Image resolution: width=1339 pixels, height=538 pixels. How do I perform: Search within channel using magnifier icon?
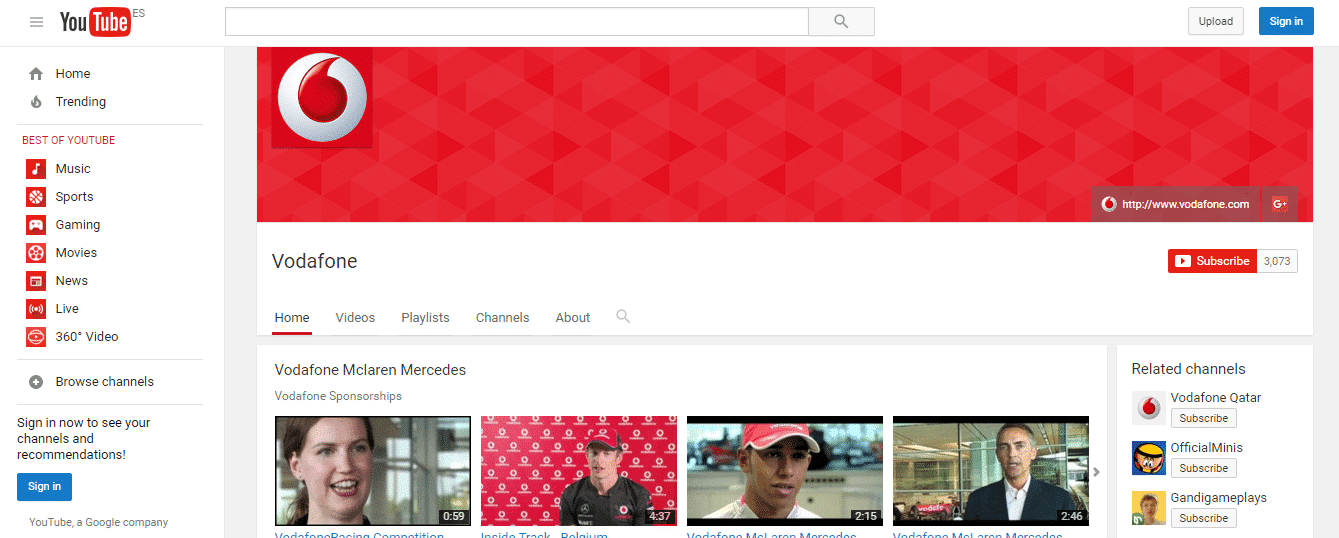[623, 317]
